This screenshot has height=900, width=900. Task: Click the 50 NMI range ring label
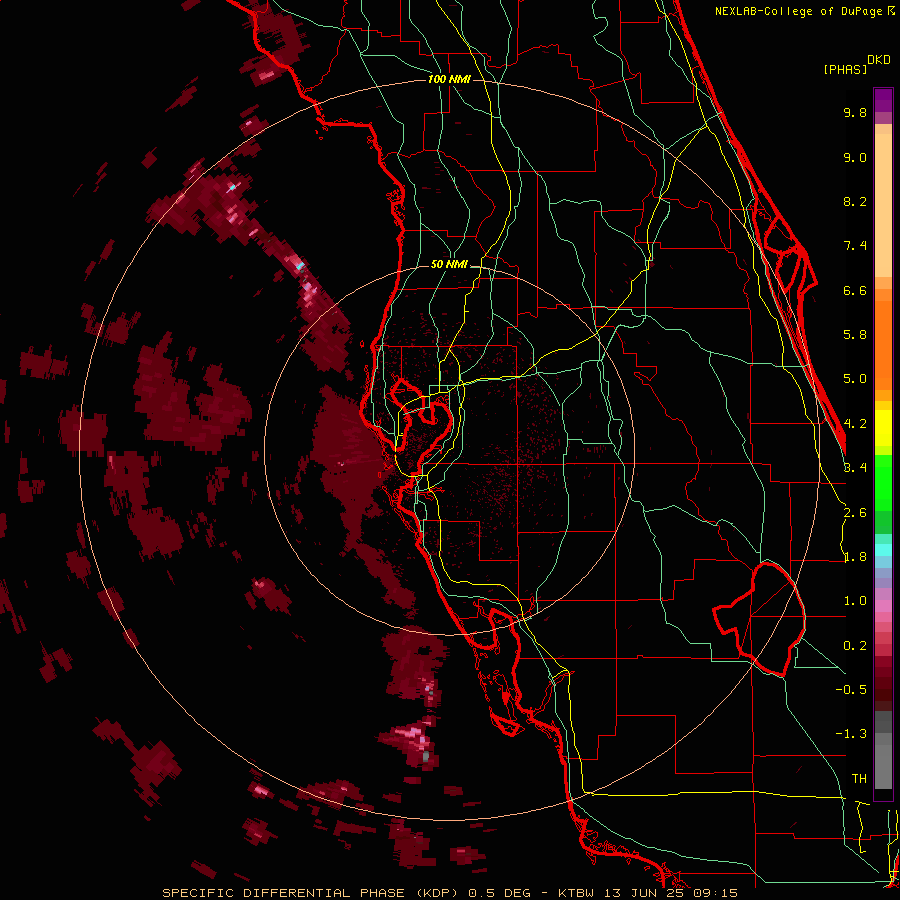[449, 264]
